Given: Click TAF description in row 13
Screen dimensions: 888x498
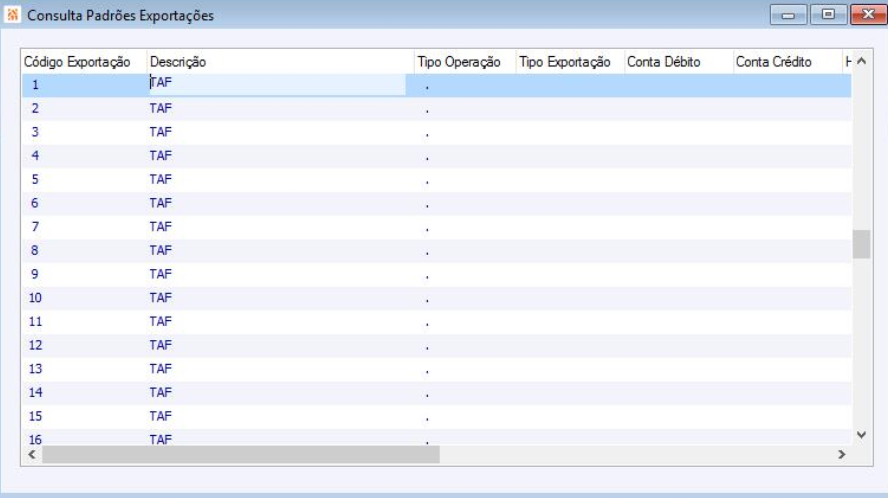Looking at the screenshot, I should (161, 369).
